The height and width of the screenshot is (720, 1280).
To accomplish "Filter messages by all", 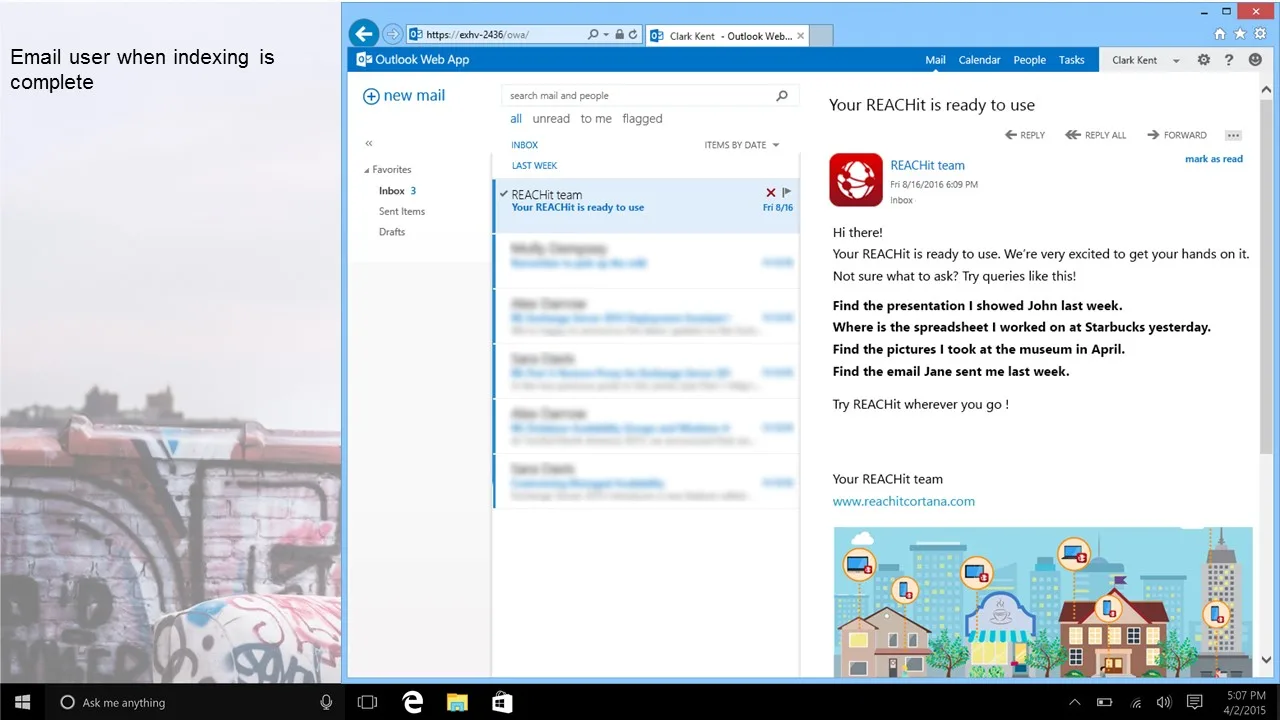I will coord(516,119).
